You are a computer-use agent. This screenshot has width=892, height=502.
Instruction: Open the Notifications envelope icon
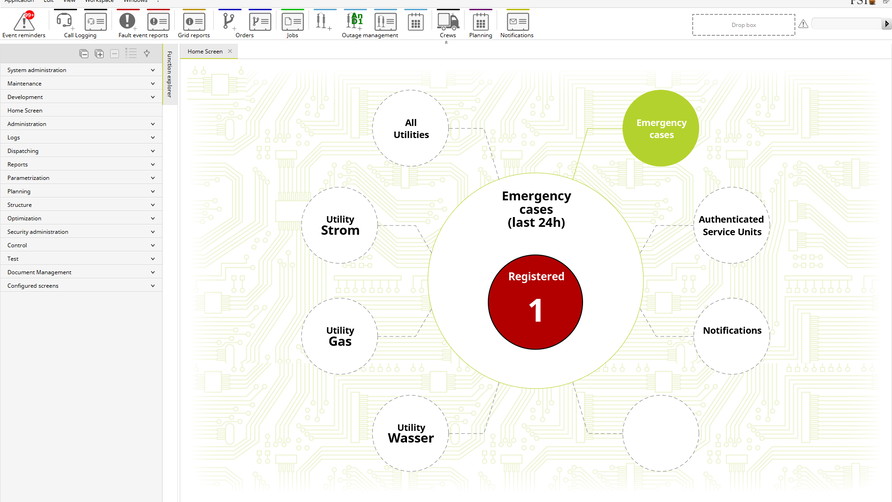click(517, 21)
